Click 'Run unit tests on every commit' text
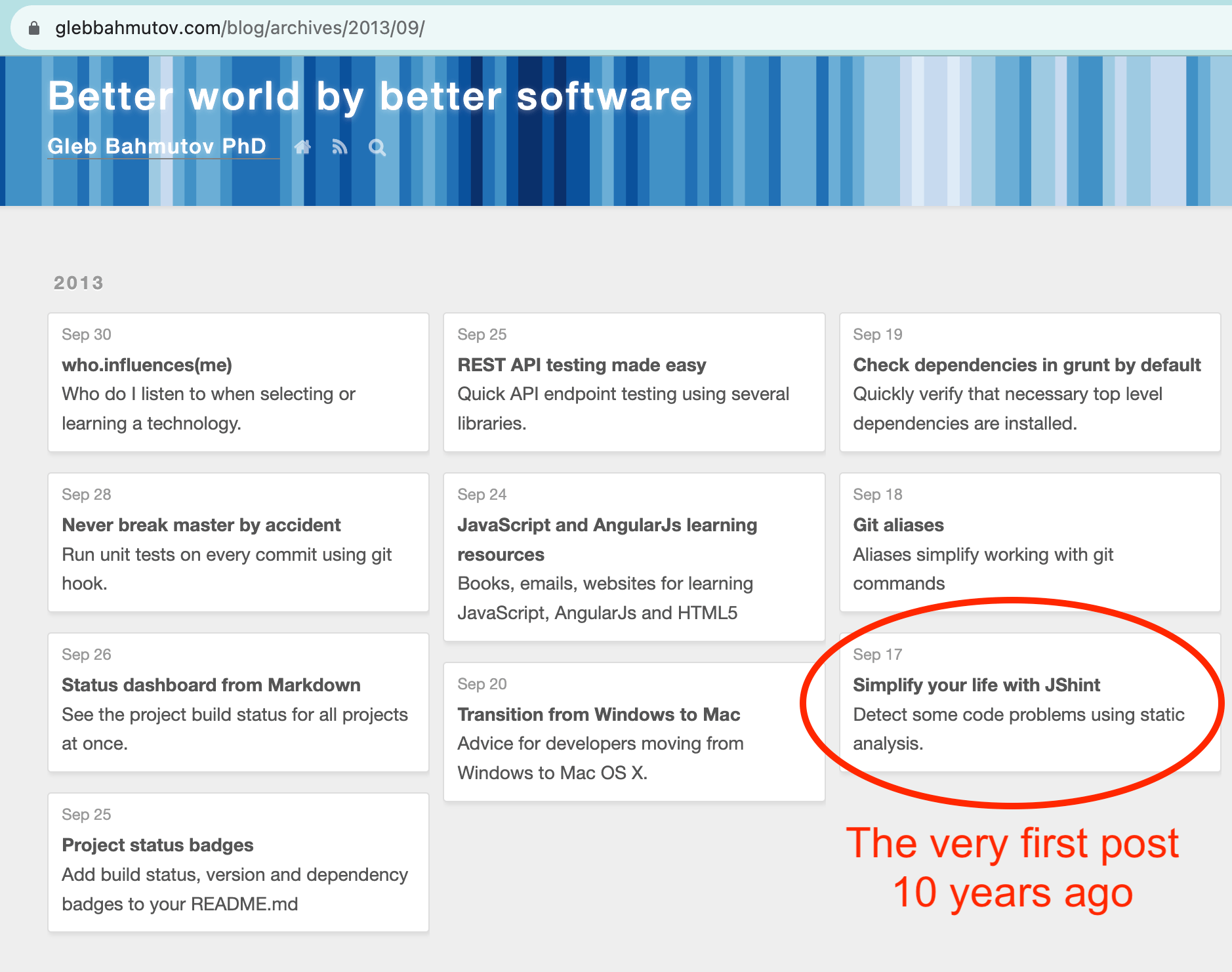Viewport: 1232px width, 972px height. [226, 569]
